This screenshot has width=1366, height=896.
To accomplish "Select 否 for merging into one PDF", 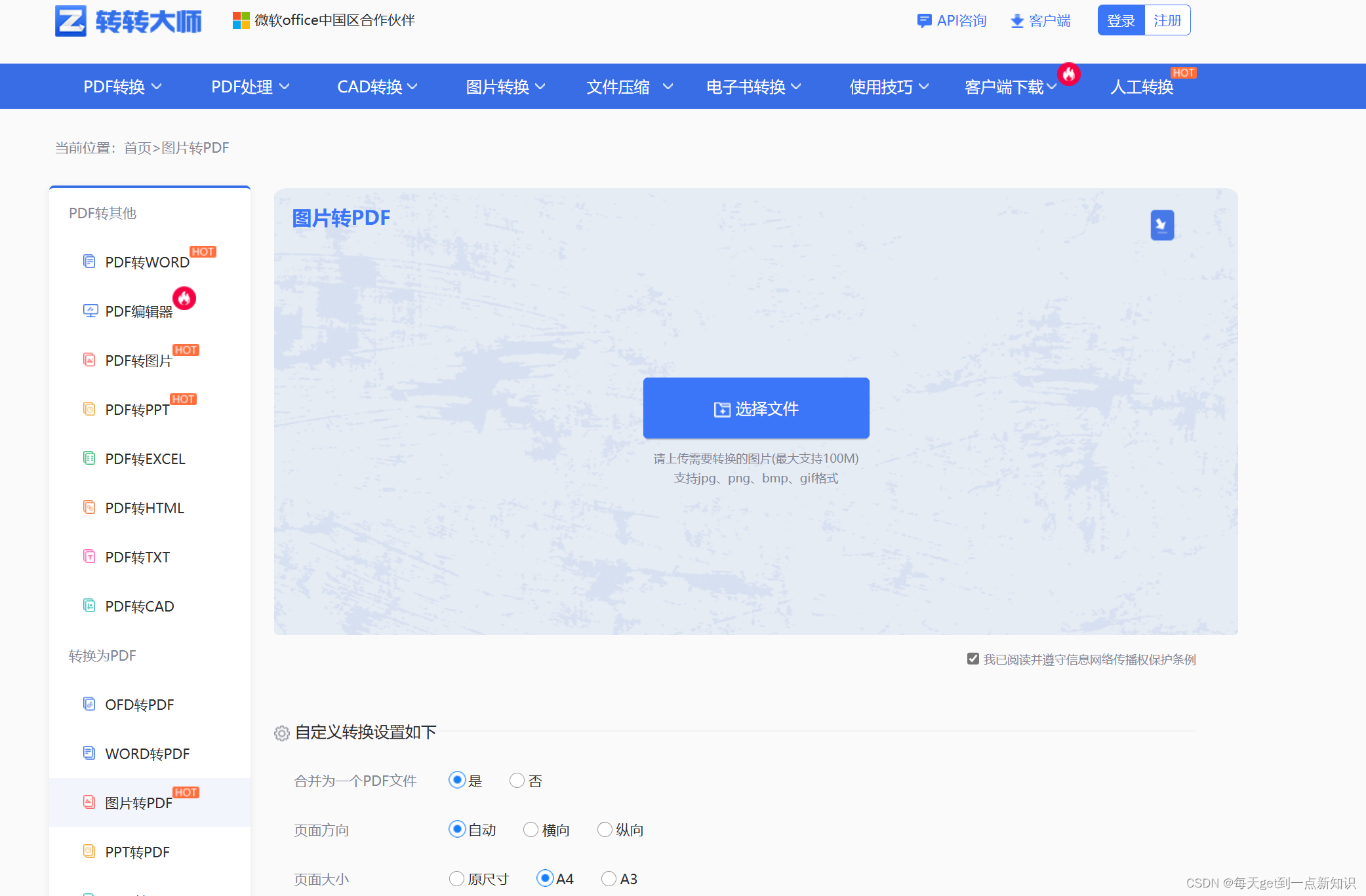I will [x=517, y=780].
